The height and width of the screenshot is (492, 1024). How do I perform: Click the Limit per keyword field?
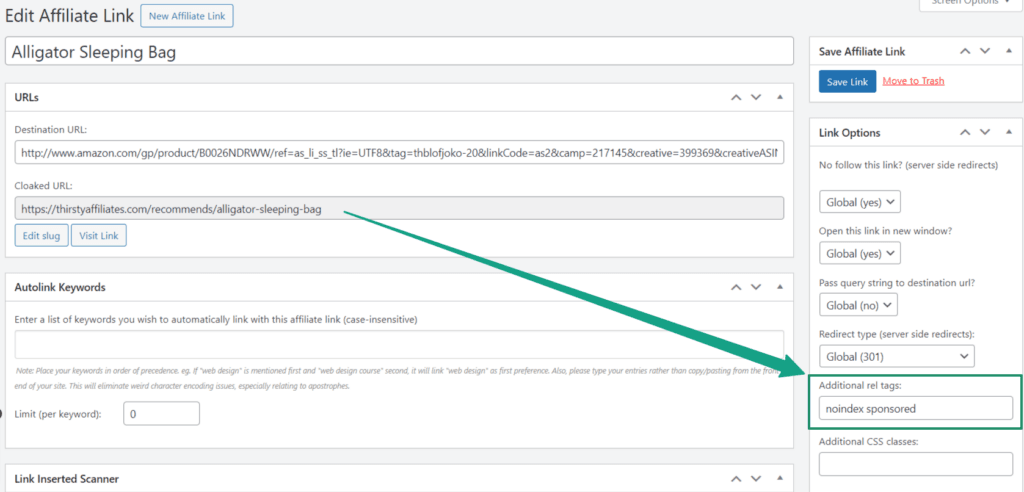[x=161, y=414]
